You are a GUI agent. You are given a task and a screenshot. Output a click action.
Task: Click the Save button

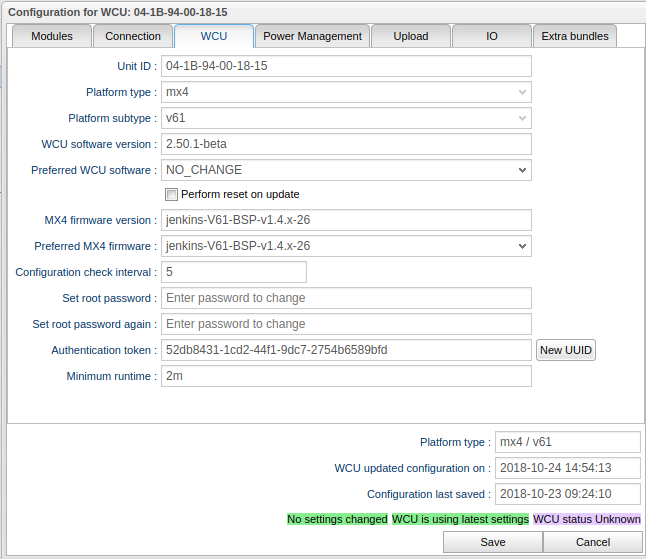pyautogui.click(x=492, y=542)
